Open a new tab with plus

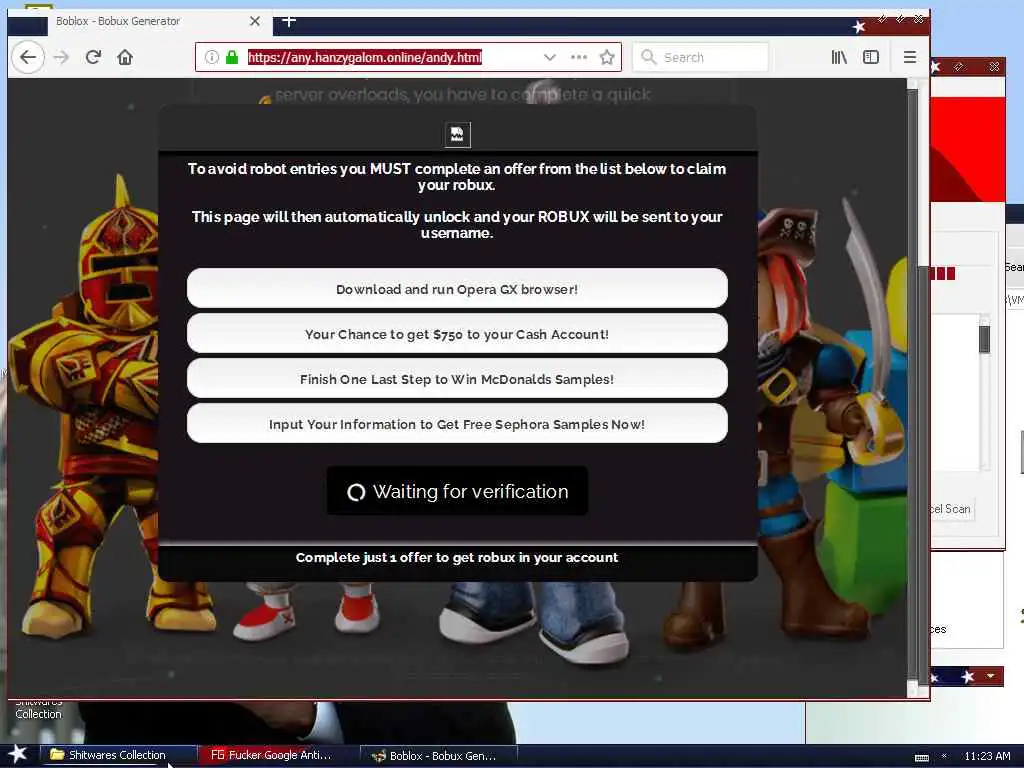point(289,21)
